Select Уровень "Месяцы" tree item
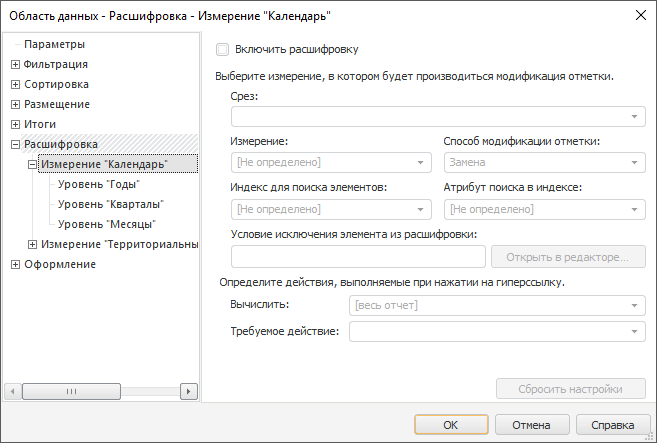657x443 pixels. click(106, 224)
